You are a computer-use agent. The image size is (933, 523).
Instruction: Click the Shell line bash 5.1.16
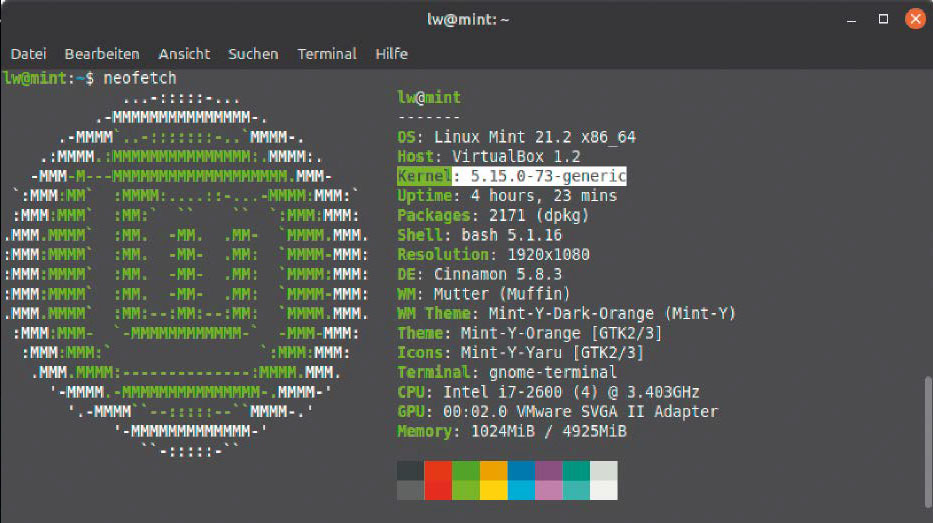pos(479,235)
